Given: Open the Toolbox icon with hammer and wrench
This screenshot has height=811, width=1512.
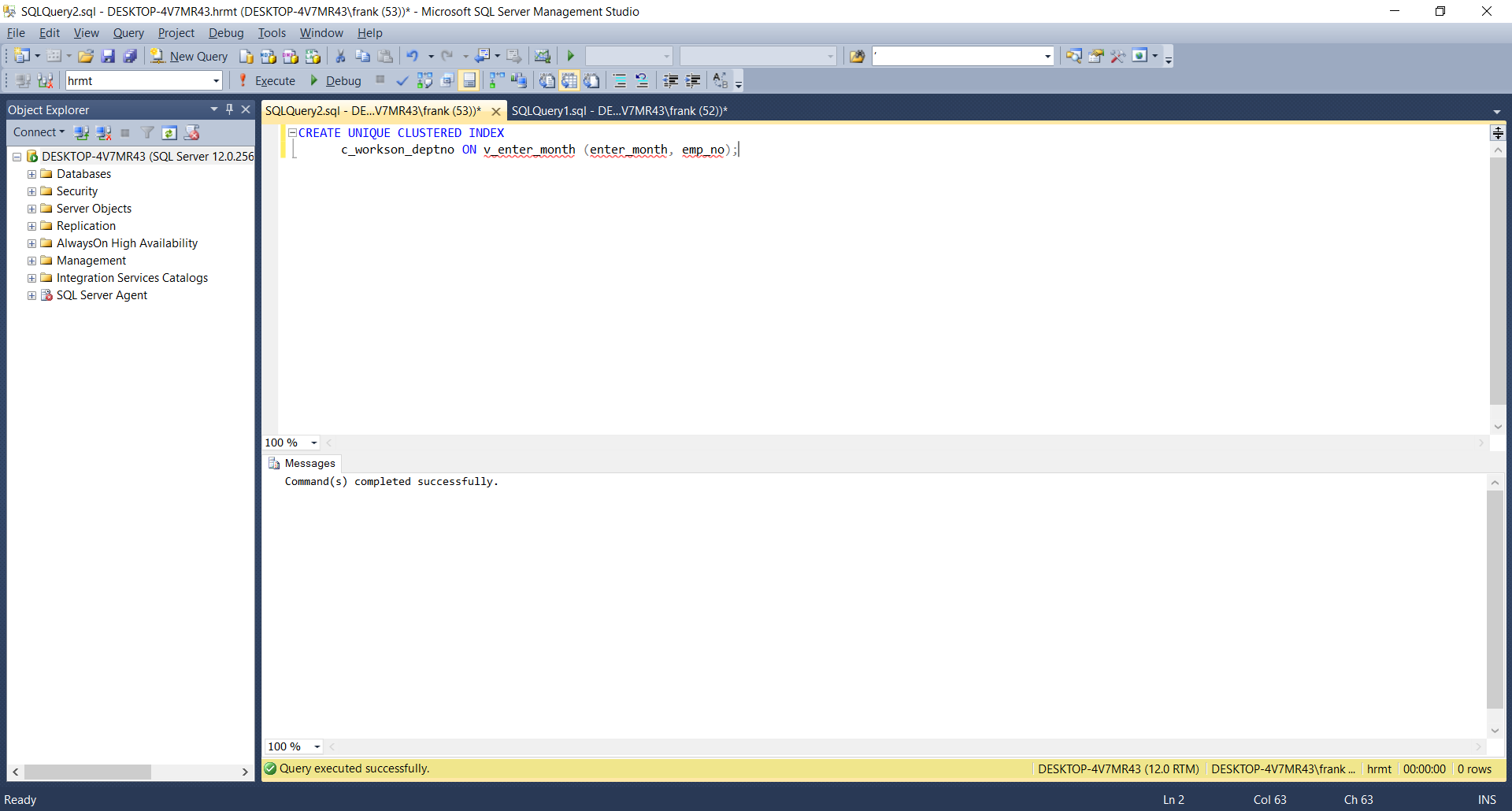Looking at the screenshot, I should pyautogui.click(x=1117, y=56).
